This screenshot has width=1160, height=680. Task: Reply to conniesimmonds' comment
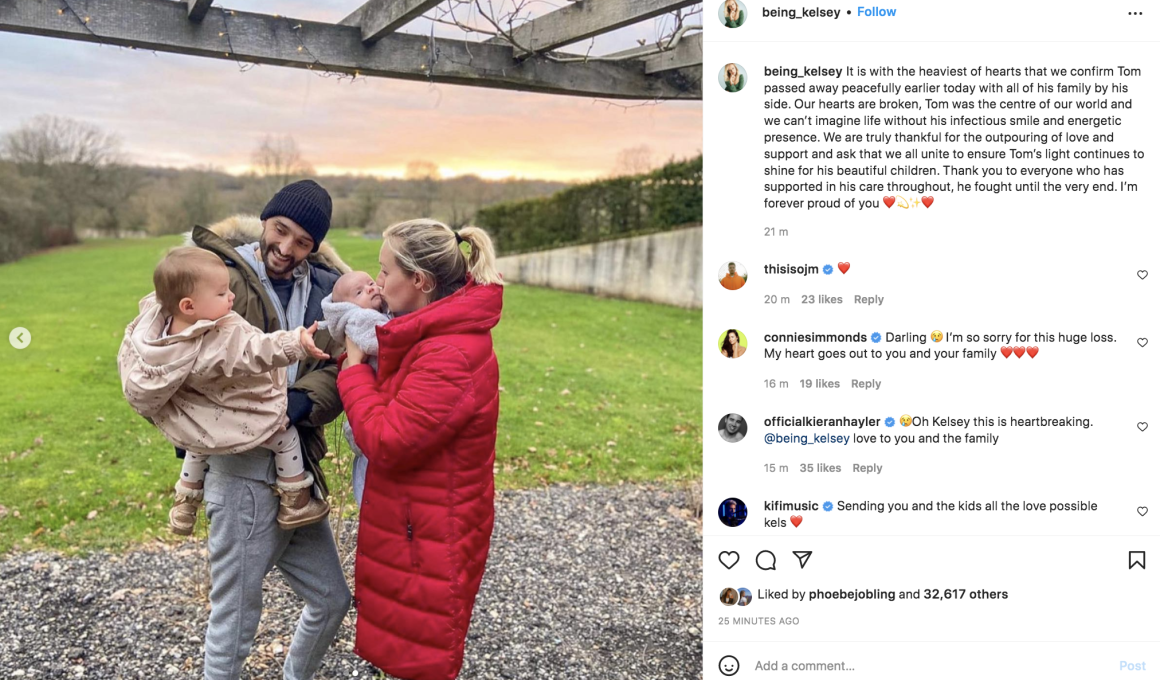pyautogui.click(x=866, y=383)
